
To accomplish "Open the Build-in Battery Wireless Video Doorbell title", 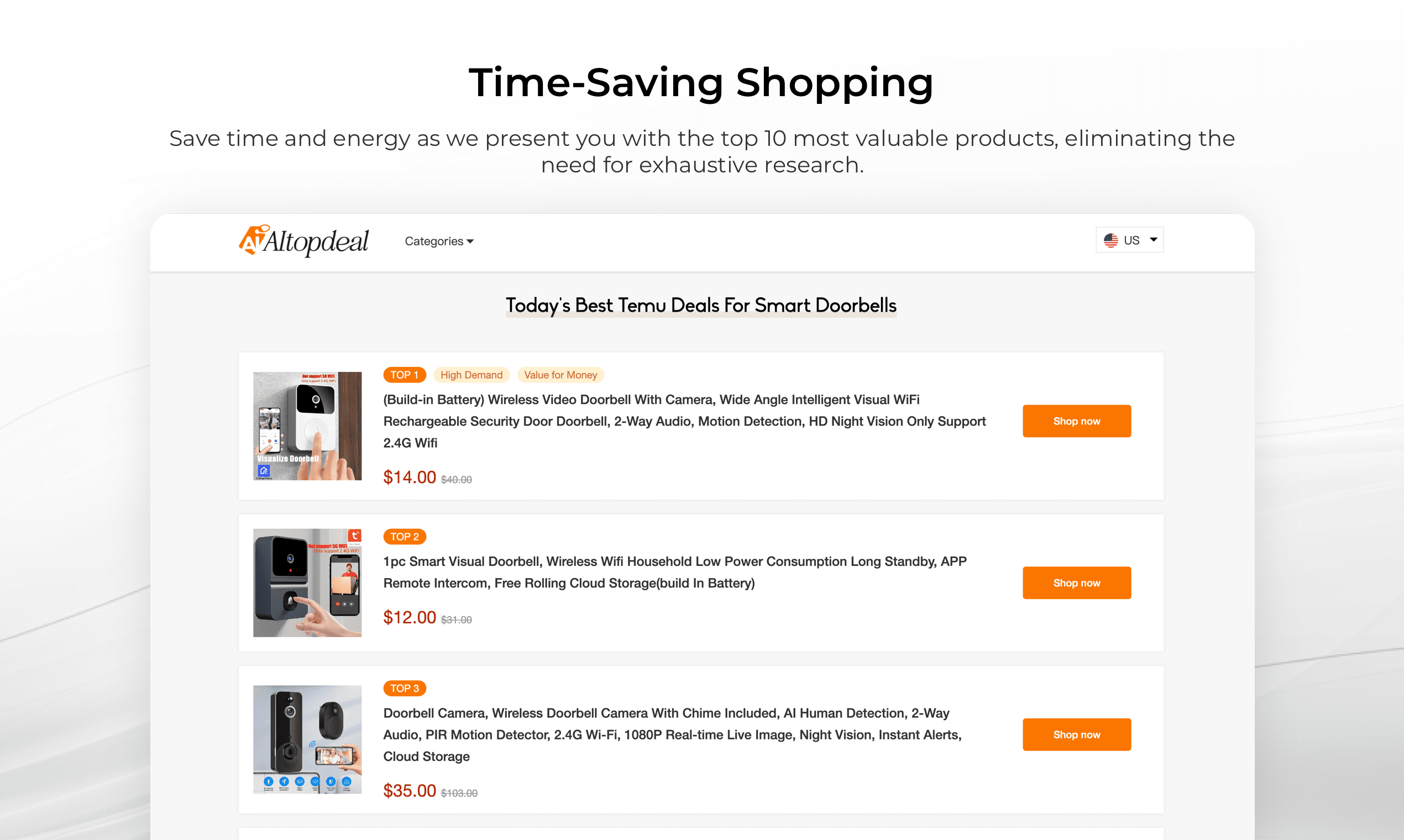I will [684, 421].
